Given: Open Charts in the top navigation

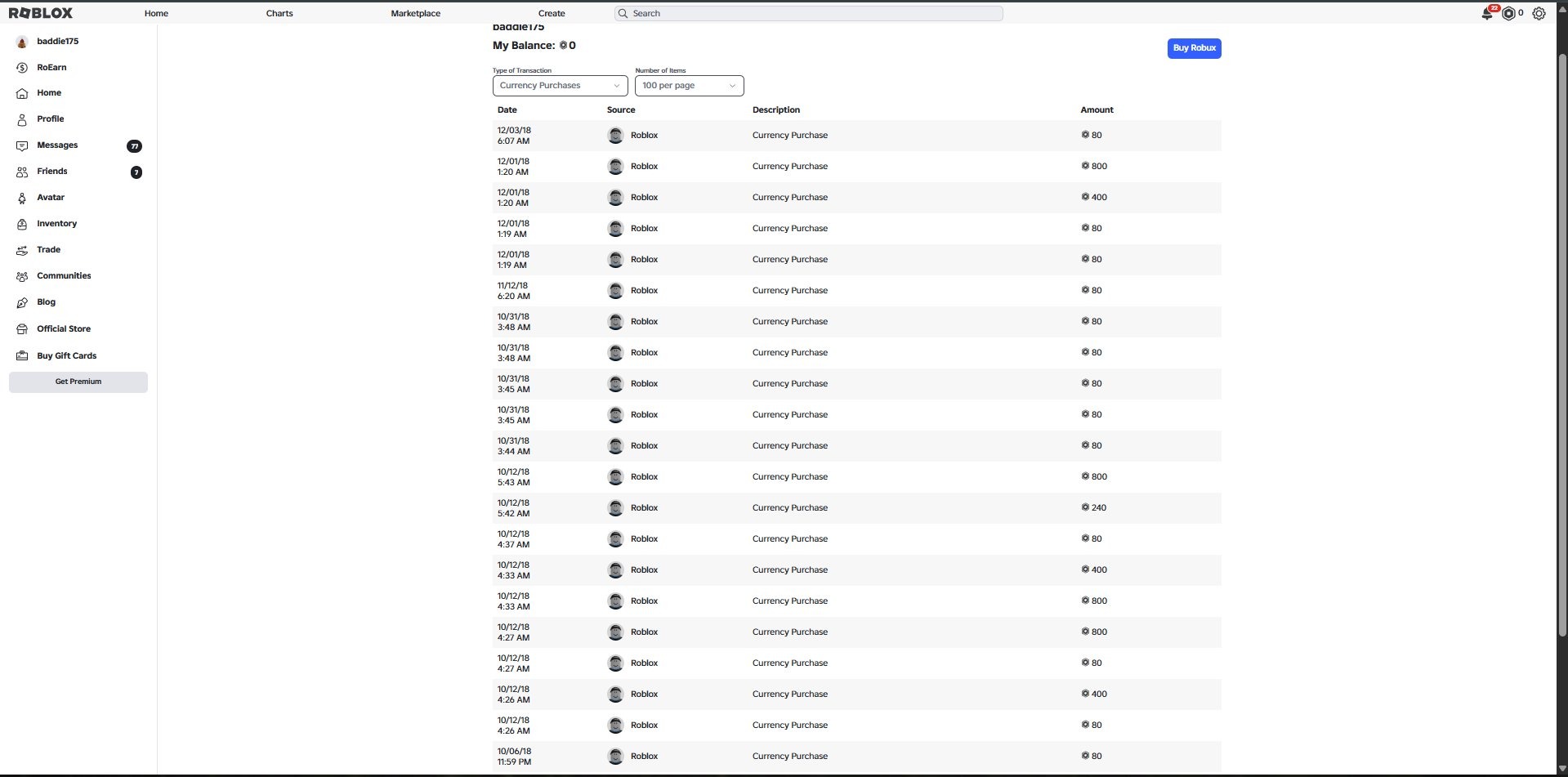Looking at the screenshot, I should click(x=279, y=13).
